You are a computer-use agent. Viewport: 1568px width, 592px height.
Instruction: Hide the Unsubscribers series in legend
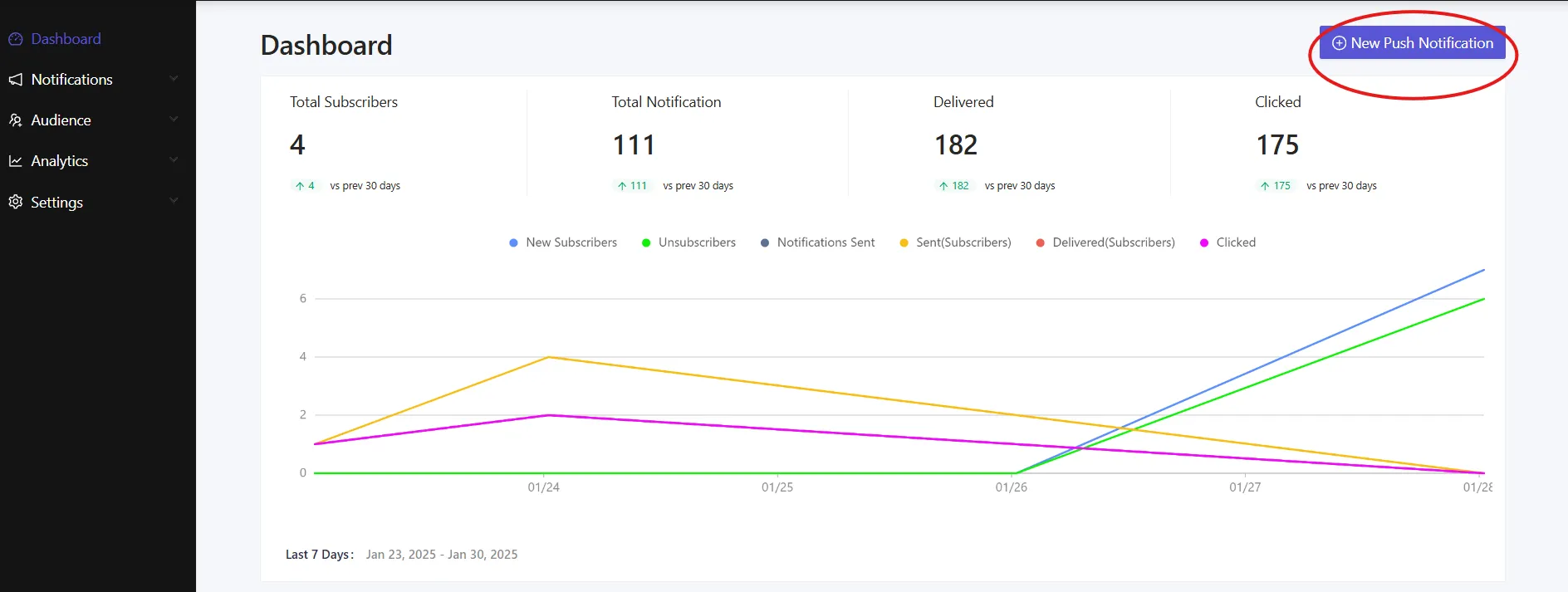click(688, 242)
